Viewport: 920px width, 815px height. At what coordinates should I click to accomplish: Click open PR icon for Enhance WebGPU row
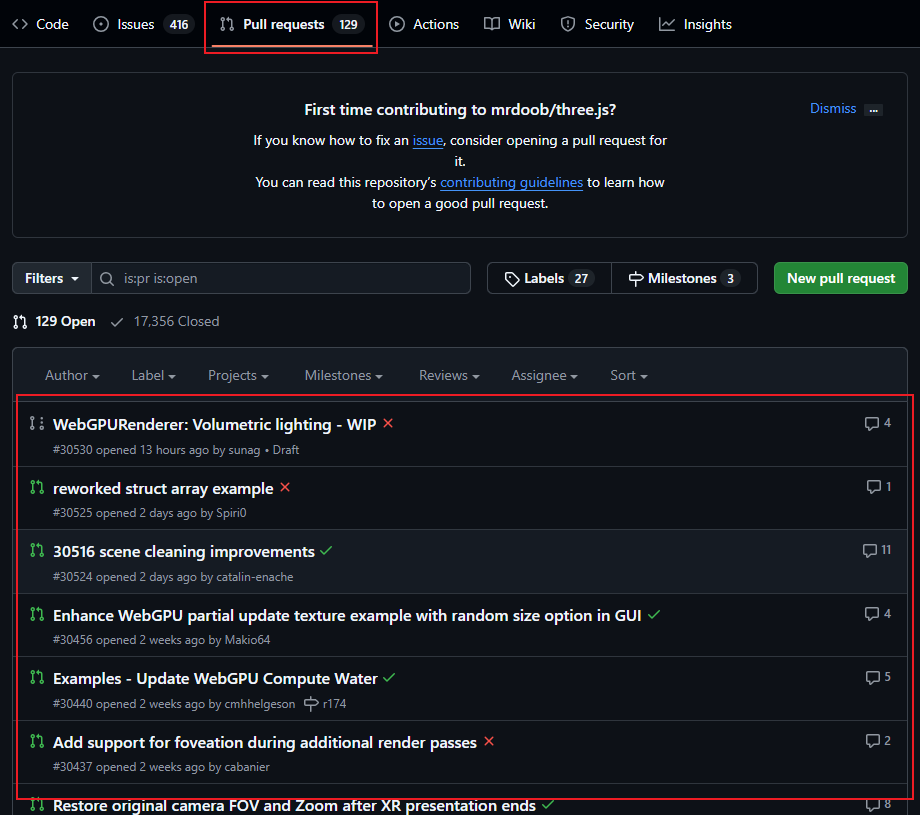(x=37, y=614)
